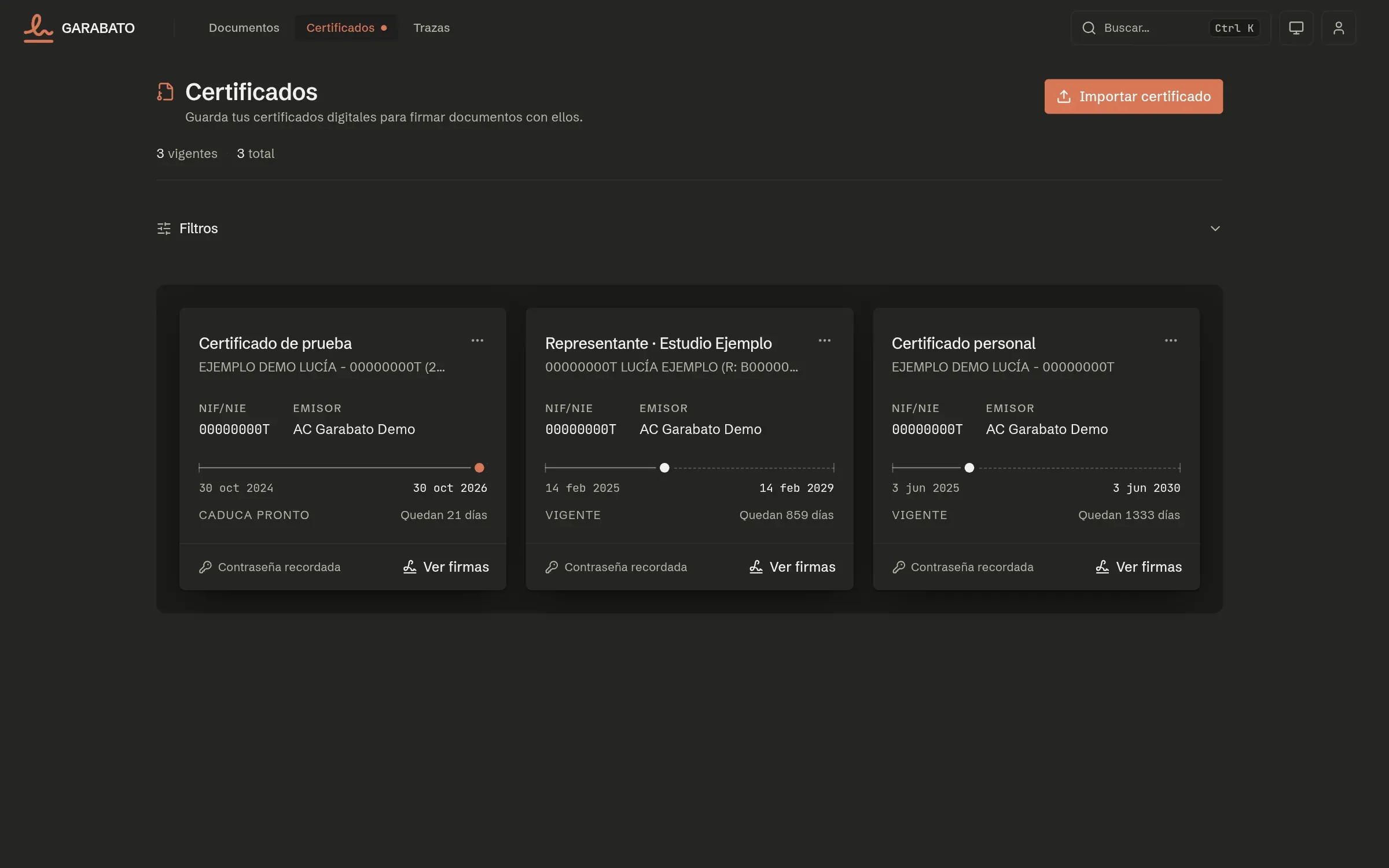The height and width of the screenshot is (868, 1389).
Task: Click Quedan 859 días text
Action: pos(786,515)
